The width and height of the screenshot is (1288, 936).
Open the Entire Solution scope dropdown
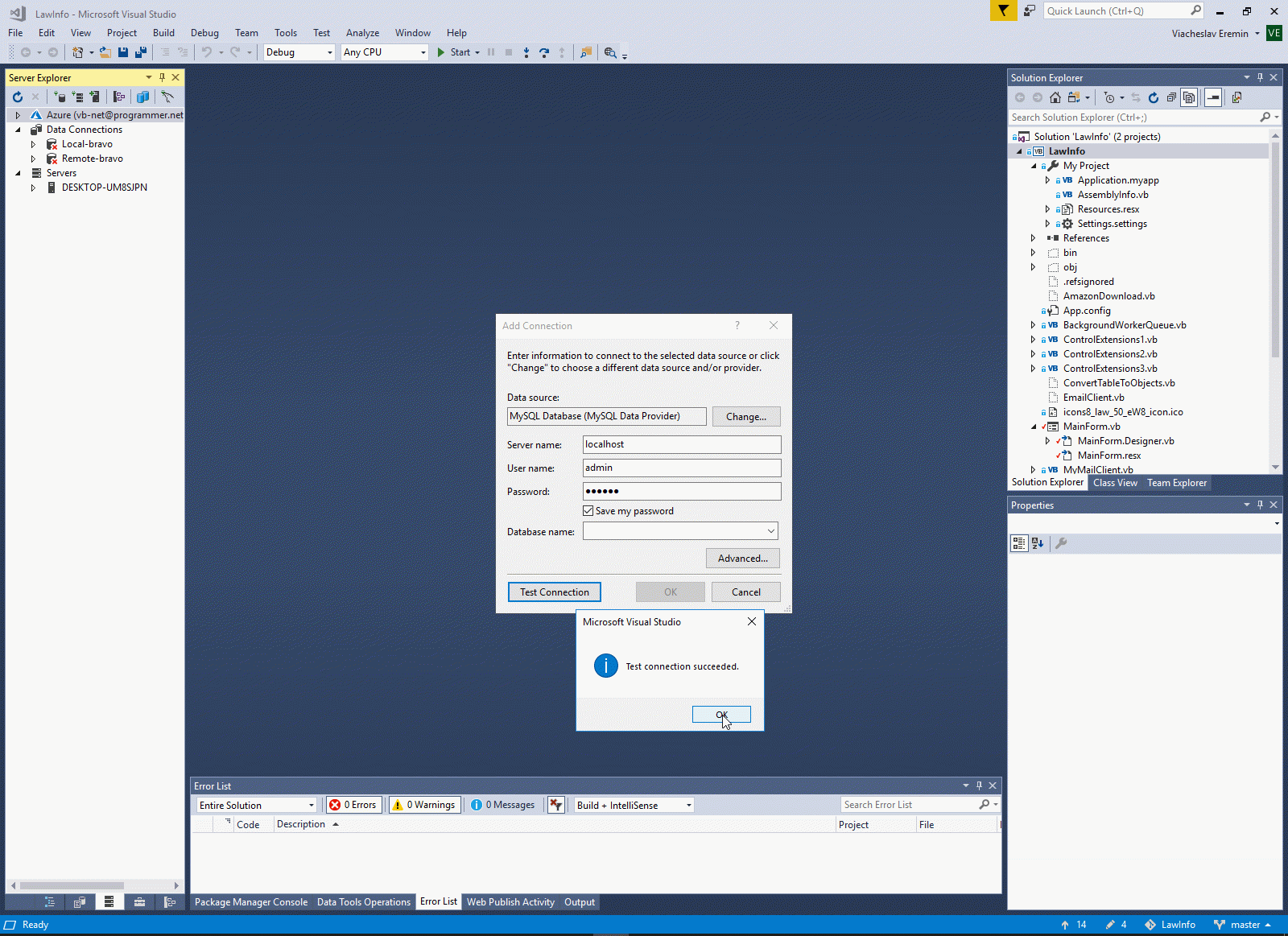(257, 805)
